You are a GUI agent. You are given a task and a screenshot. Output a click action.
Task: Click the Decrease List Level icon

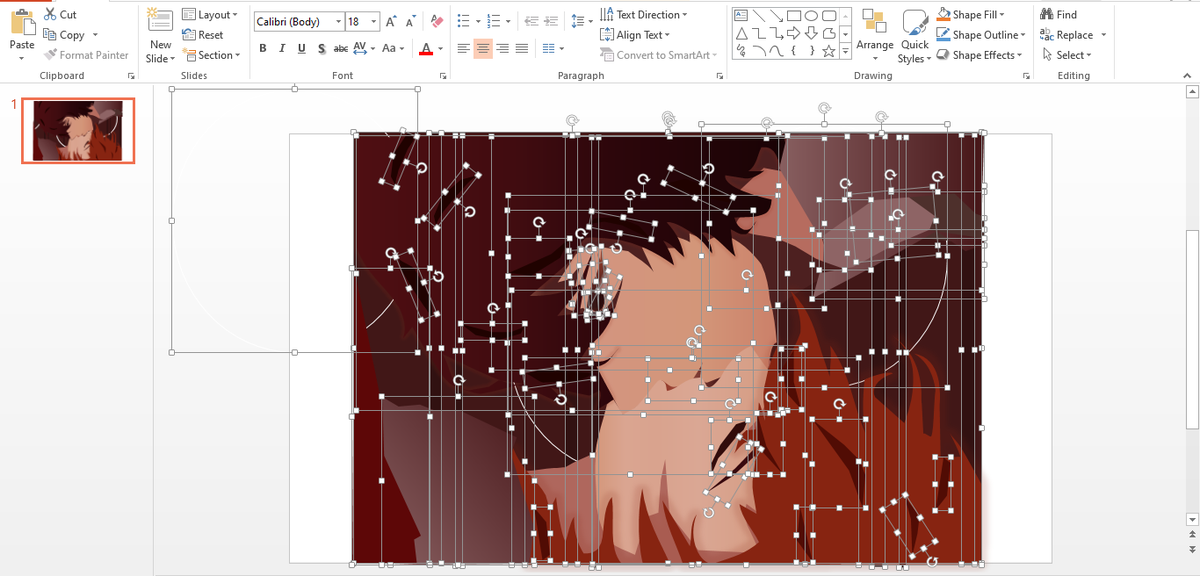pyautogui.click(x=533, y=21)
